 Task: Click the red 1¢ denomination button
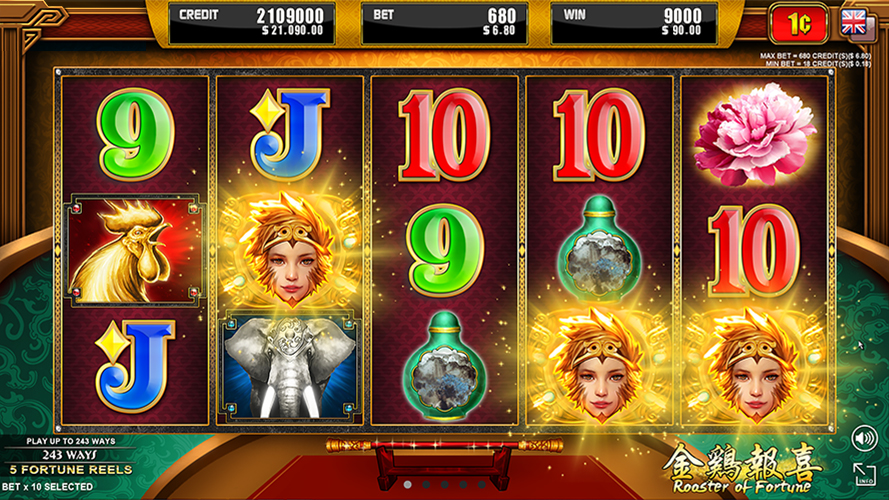(798, 23)
